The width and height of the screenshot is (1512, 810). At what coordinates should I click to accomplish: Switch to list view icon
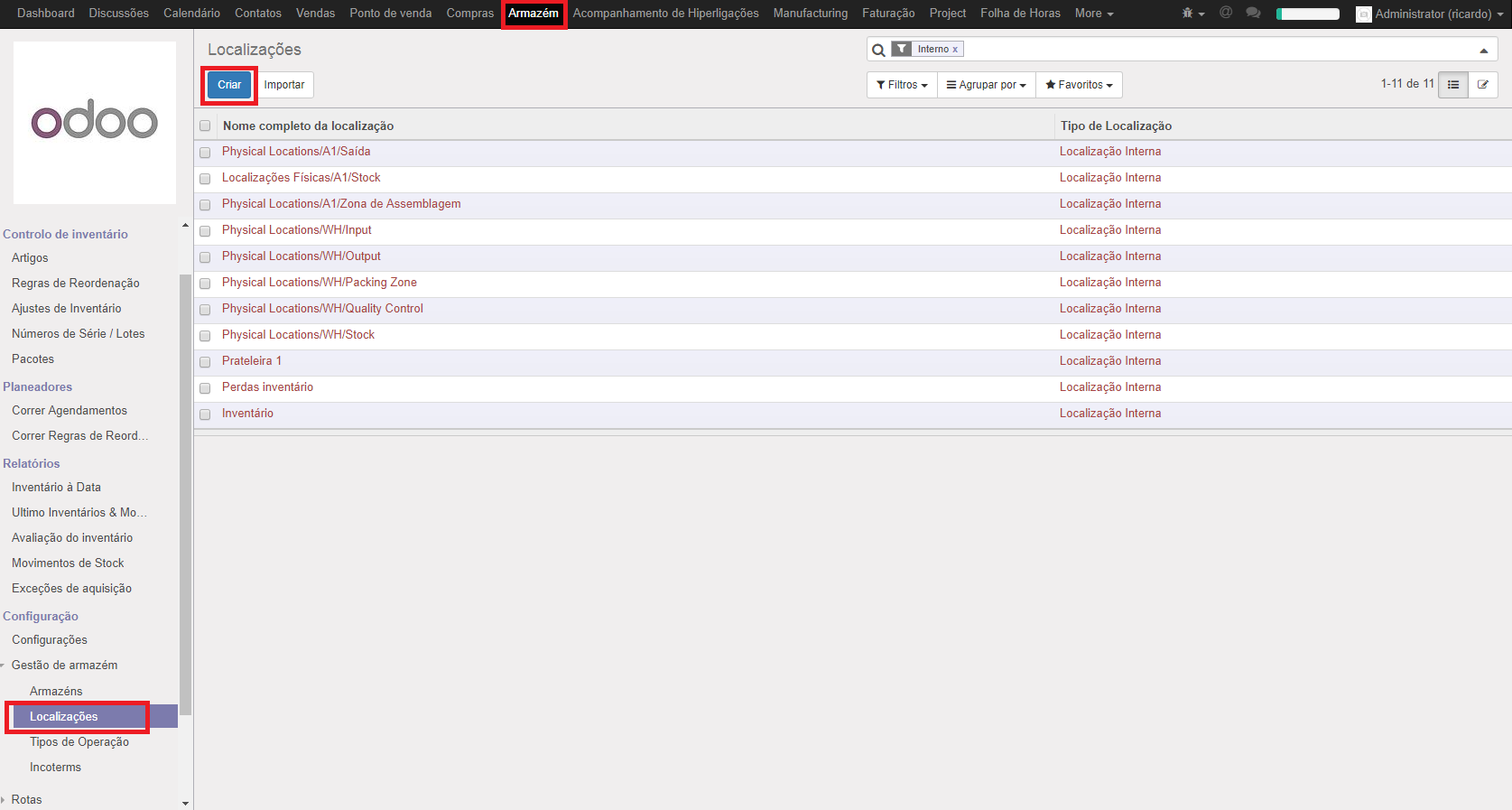tap(1452, 85)
